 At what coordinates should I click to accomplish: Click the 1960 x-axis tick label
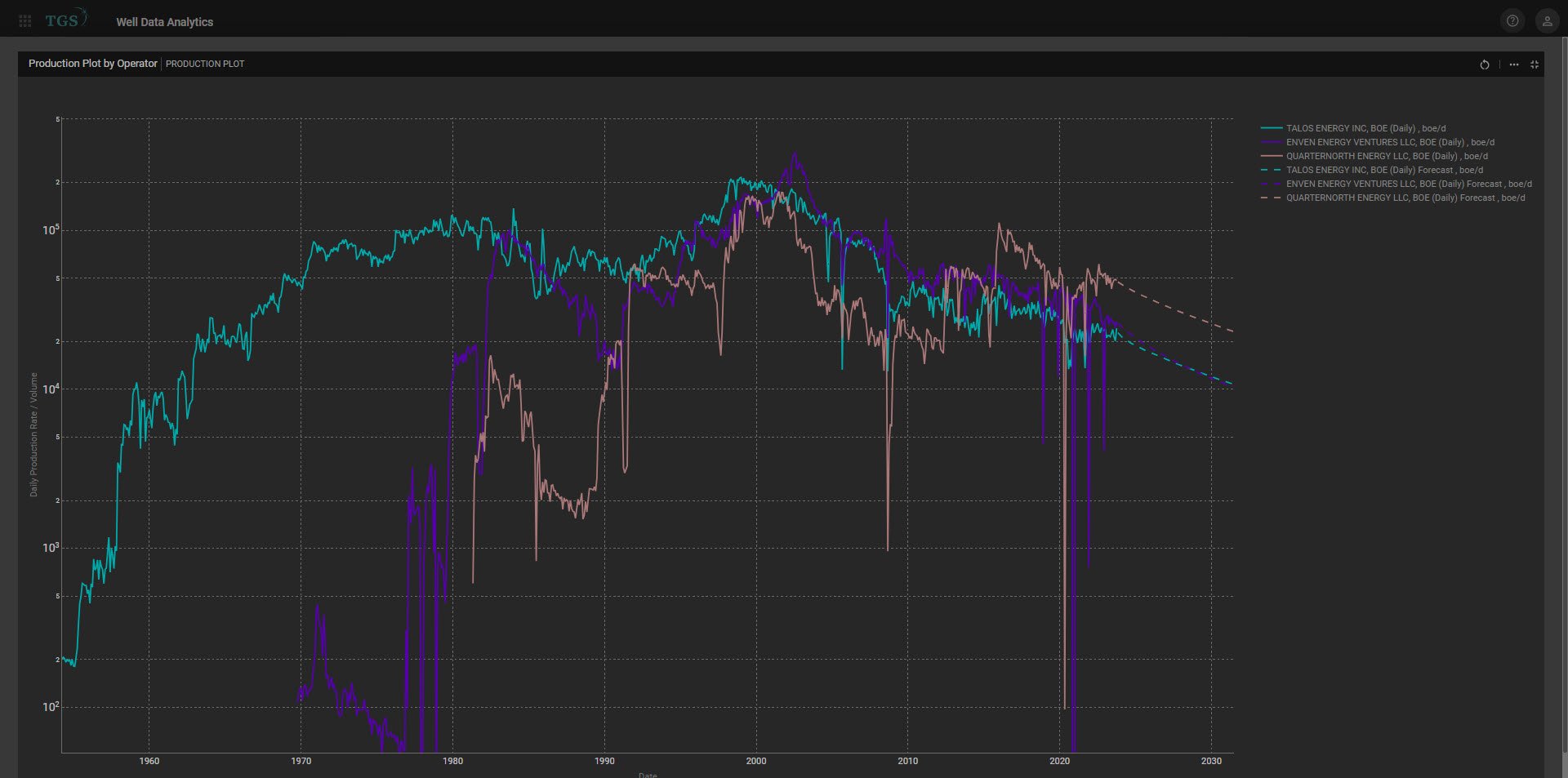tap(149, 761)
